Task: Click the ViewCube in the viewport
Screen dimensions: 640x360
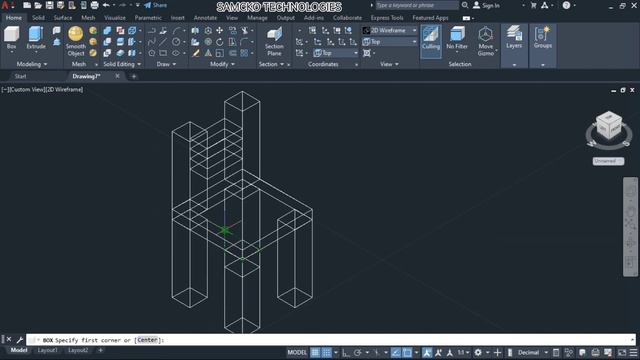Action: [609, 127]
